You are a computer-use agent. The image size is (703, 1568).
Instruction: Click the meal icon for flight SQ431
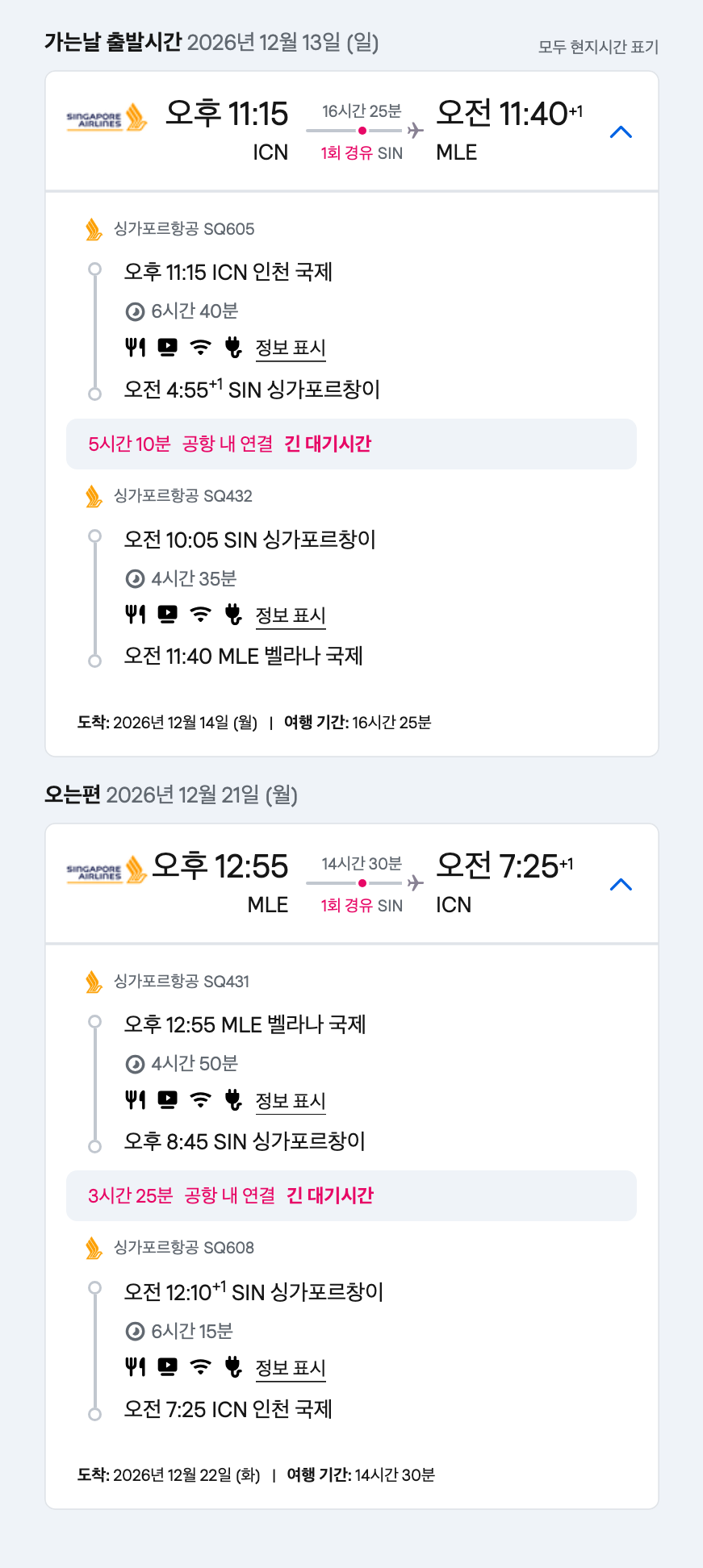pyautogui.click(x=136, y=1100)
